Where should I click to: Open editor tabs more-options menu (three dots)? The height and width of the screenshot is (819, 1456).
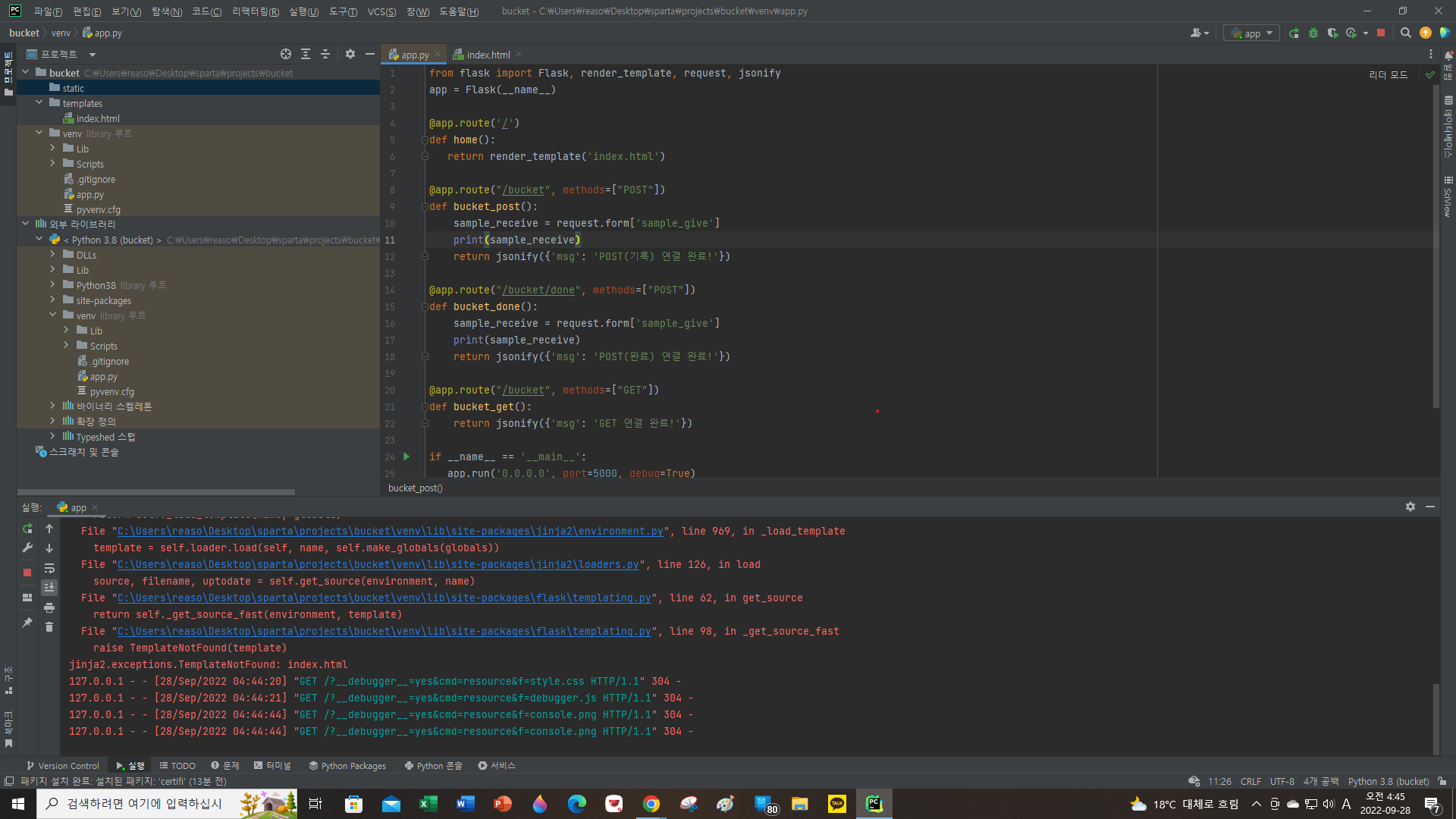point(1431,55)
